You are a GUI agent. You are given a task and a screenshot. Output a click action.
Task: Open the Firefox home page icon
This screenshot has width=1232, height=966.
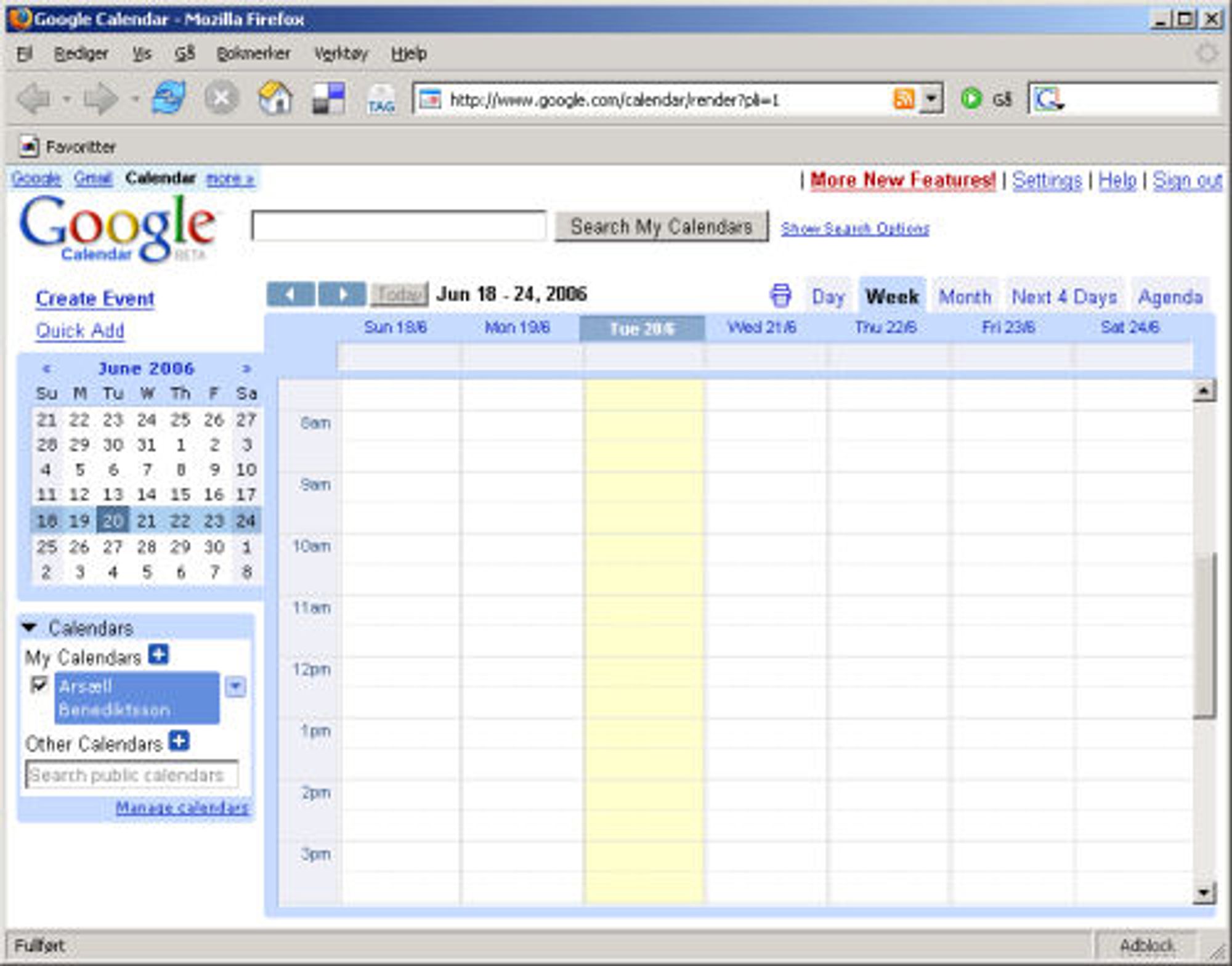[275, 98]
